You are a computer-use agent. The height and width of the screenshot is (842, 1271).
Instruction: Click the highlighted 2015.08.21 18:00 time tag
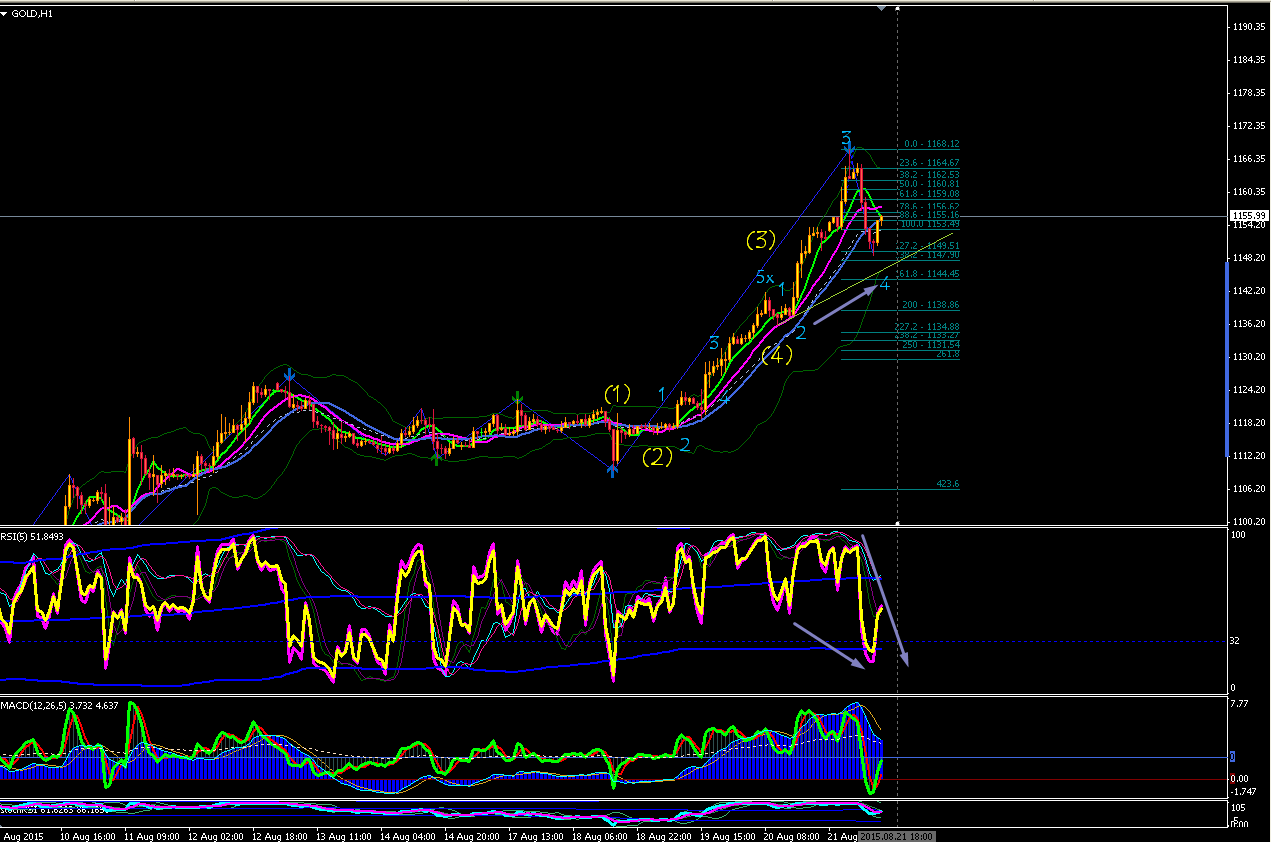[x=897, y=835]
